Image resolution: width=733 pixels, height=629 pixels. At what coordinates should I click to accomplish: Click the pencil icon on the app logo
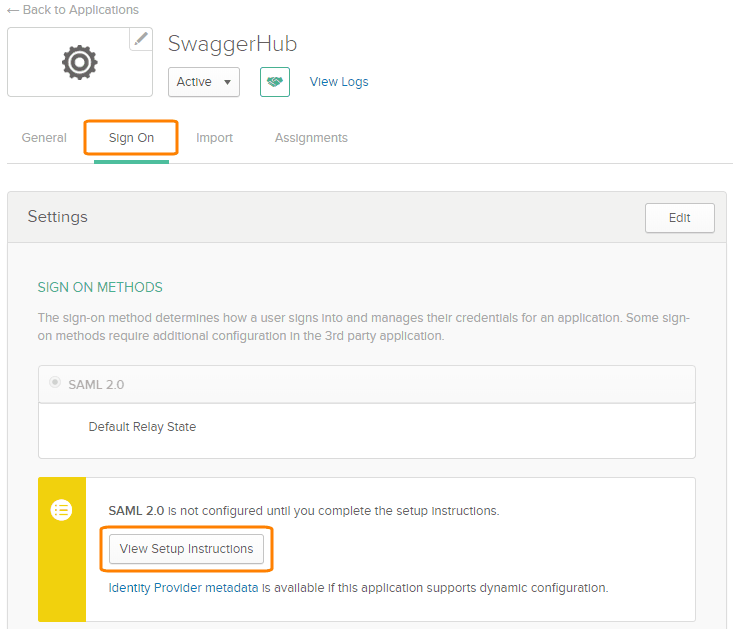point(141,39)
